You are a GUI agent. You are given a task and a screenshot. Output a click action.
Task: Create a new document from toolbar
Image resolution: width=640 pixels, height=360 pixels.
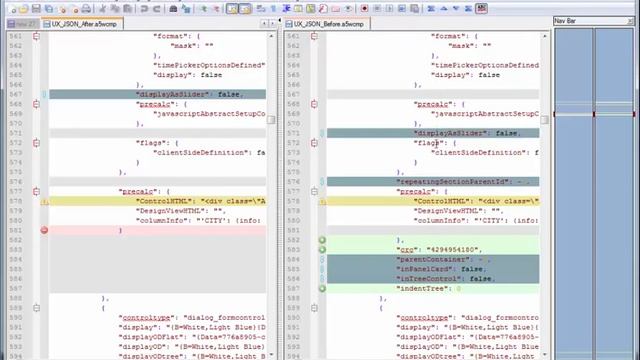[x=13, y=9]
